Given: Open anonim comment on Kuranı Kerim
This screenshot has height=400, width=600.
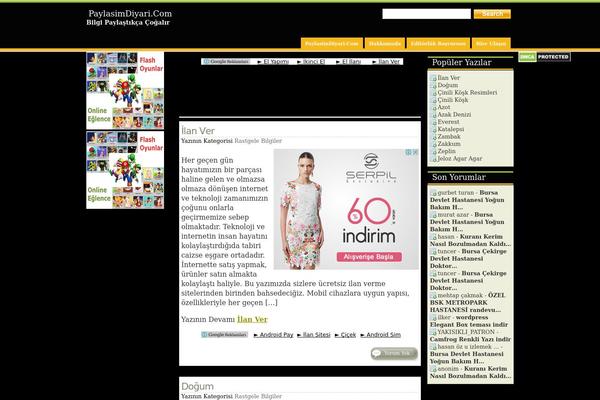Looking at the screenshot, I should (470, 372).
